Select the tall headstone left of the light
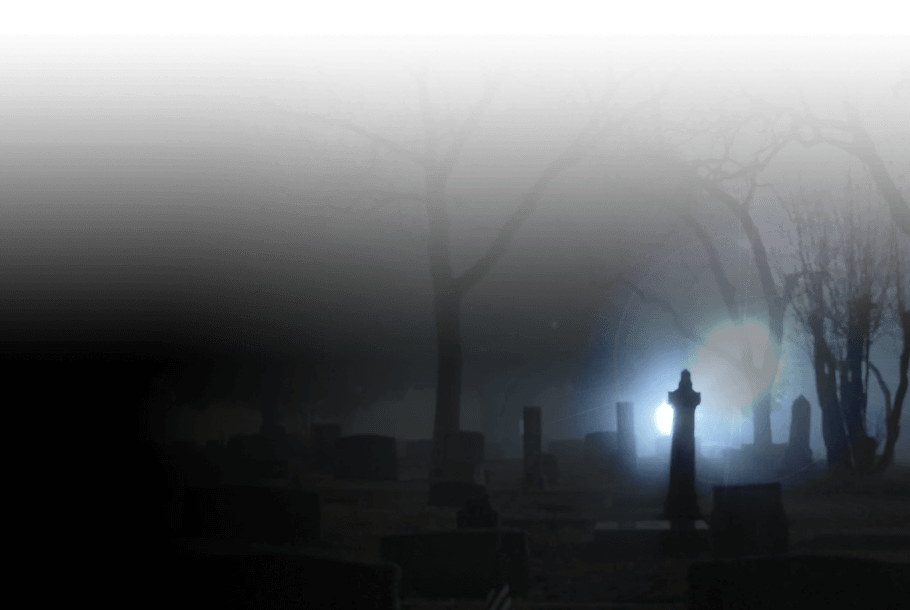Screen dimensions: 910x610 pyautogui.click(x=626, y=428)
